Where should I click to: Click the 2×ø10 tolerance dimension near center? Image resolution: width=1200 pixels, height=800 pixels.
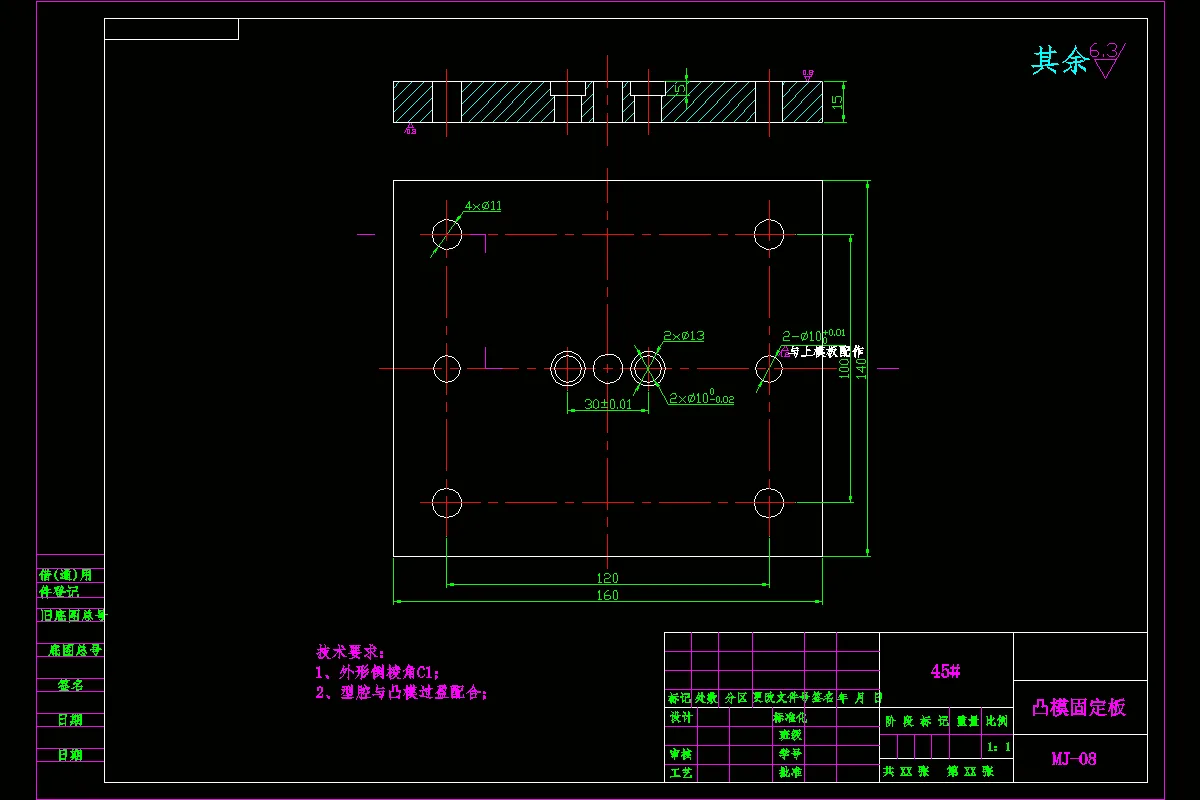702,398
